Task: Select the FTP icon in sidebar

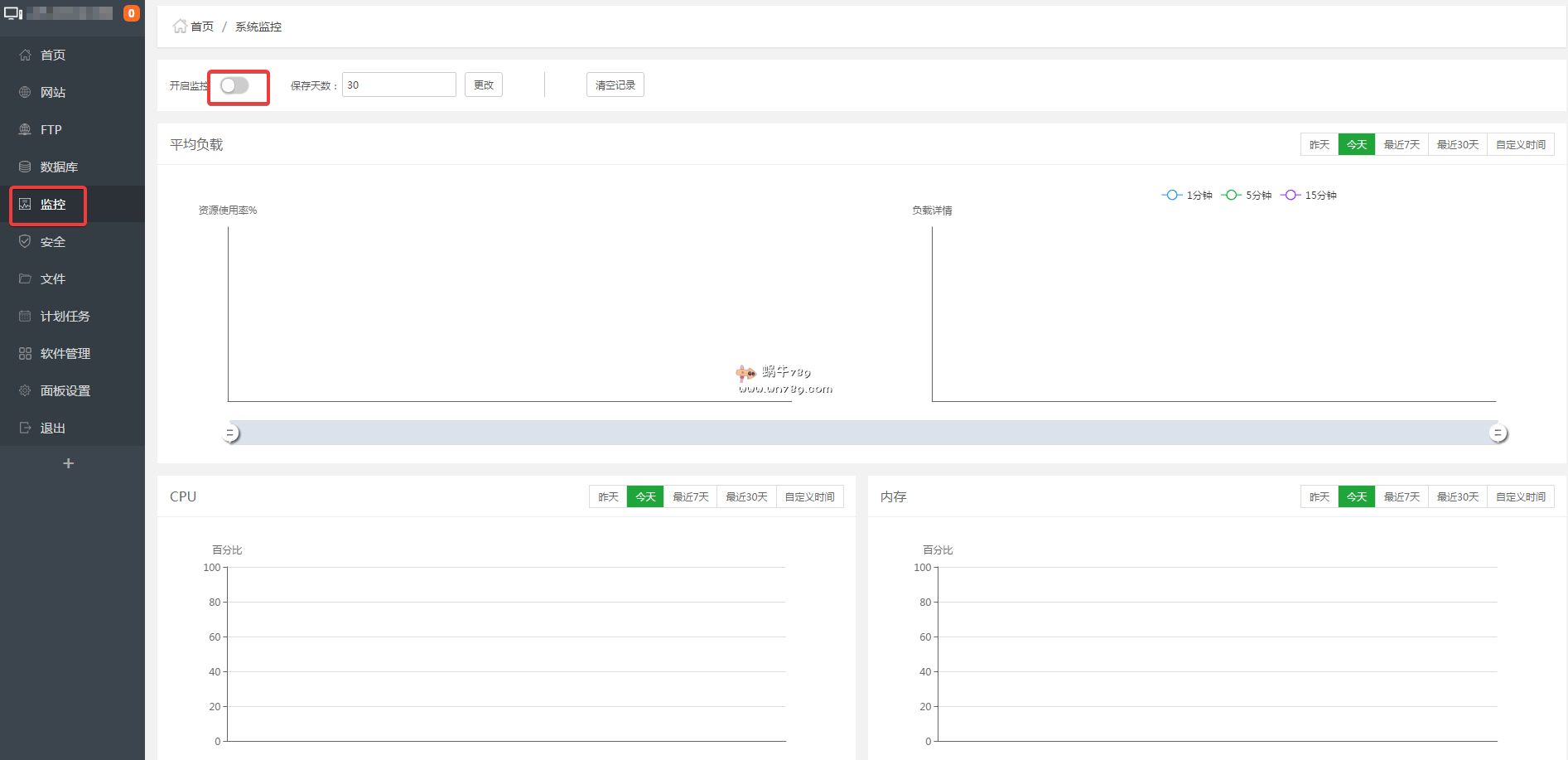Action: pyautogui.click(x=25, y=130)
